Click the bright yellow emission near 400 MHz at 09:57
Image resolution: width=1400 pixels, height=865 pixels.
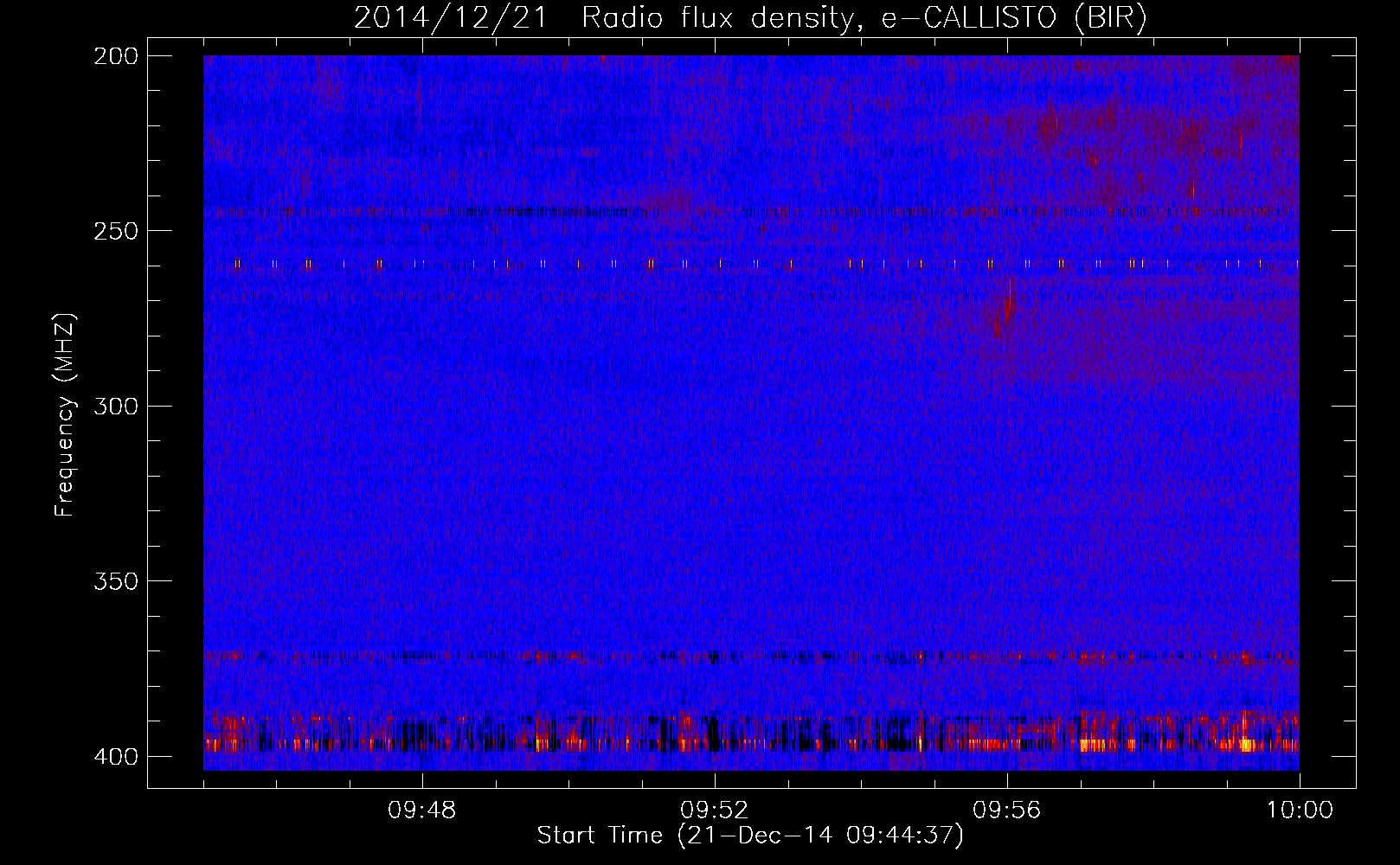tap(1094, 744)
